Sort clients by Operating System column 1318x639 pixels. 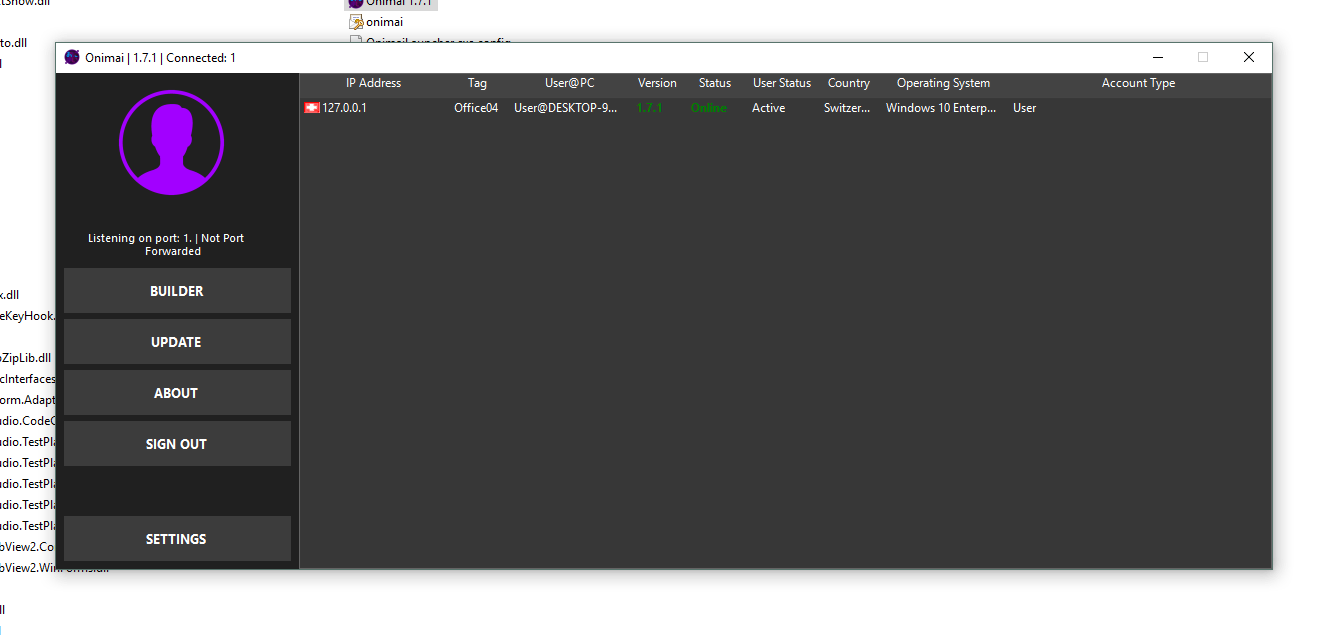tap(942, 83)
